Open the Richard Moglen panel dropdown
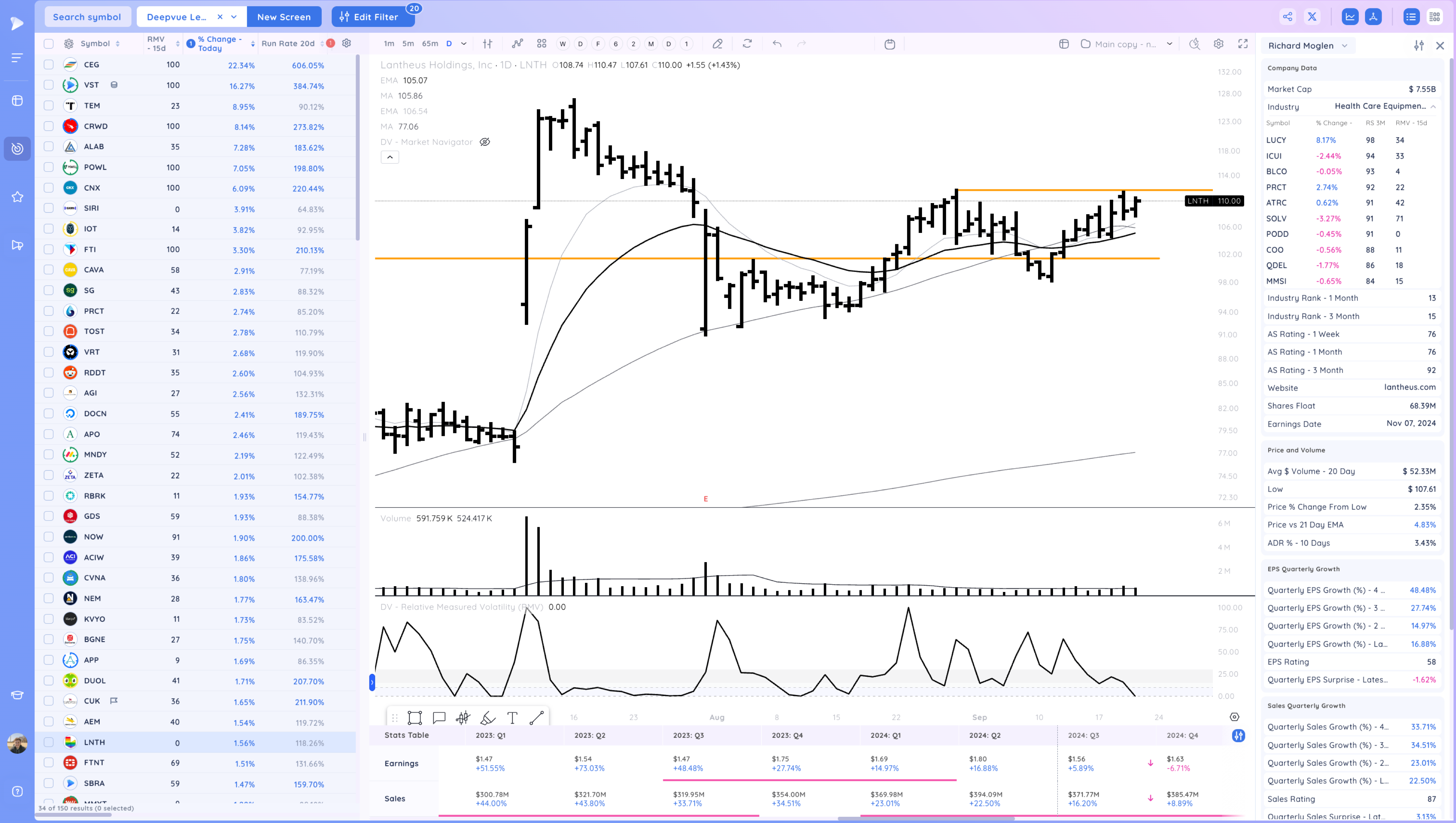This screenshot has width=1456, height=823. pos(1344,46)
